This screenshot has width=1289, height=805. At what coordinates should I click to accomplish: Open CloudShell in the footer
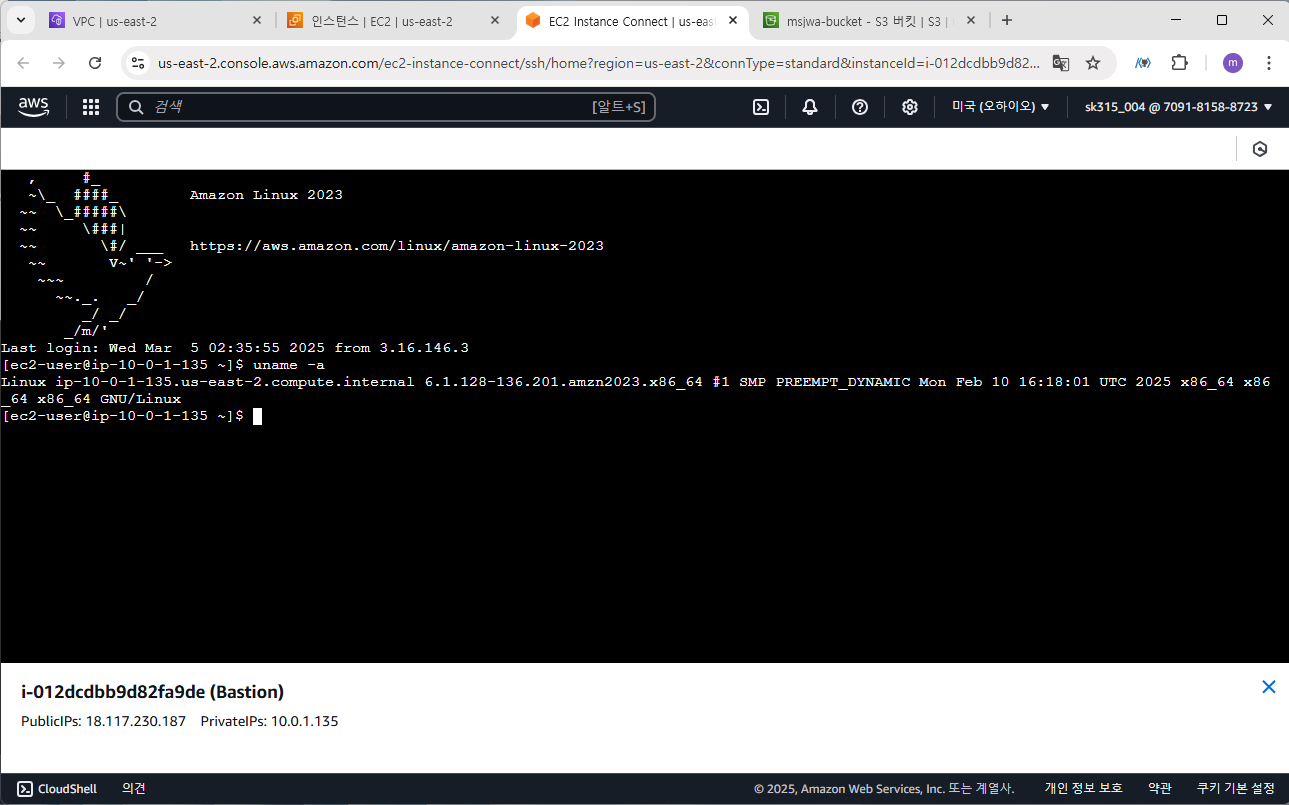(57, 789)
